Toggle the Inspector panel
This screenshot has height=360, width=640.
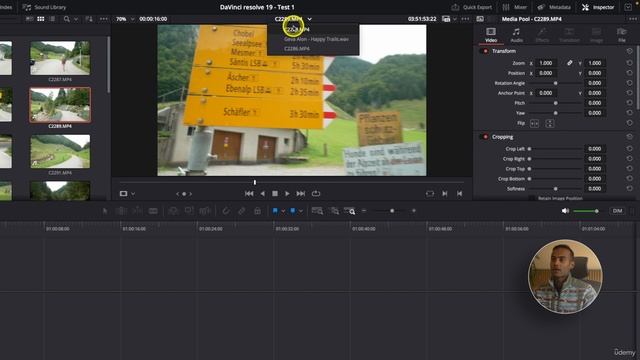point(598,7)
